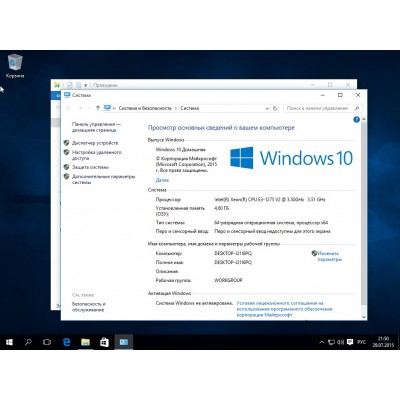Open Action Center notifications icon

[350, 342]
